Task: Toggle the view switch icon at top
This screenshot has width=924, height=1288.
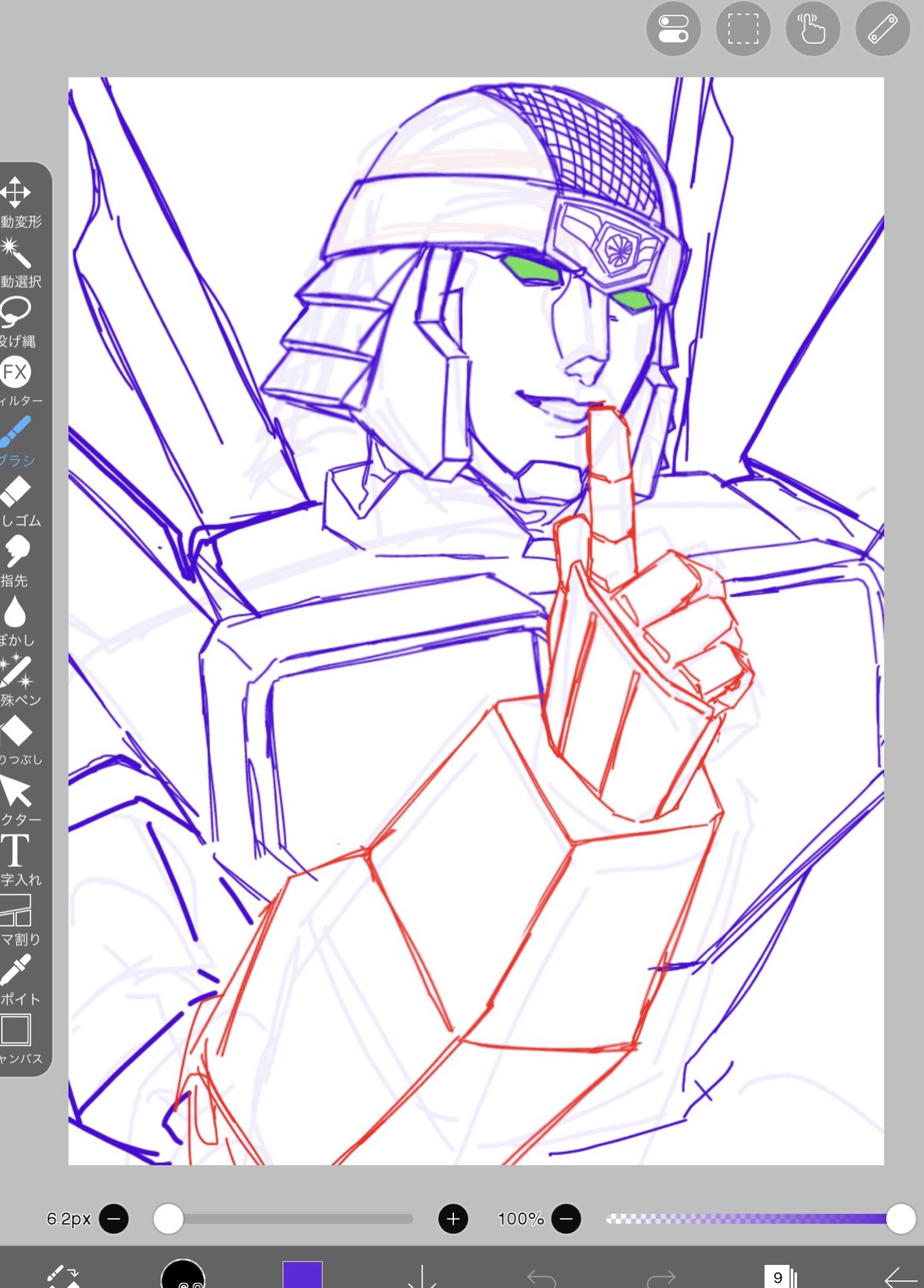Action: [x=673, y=29]
